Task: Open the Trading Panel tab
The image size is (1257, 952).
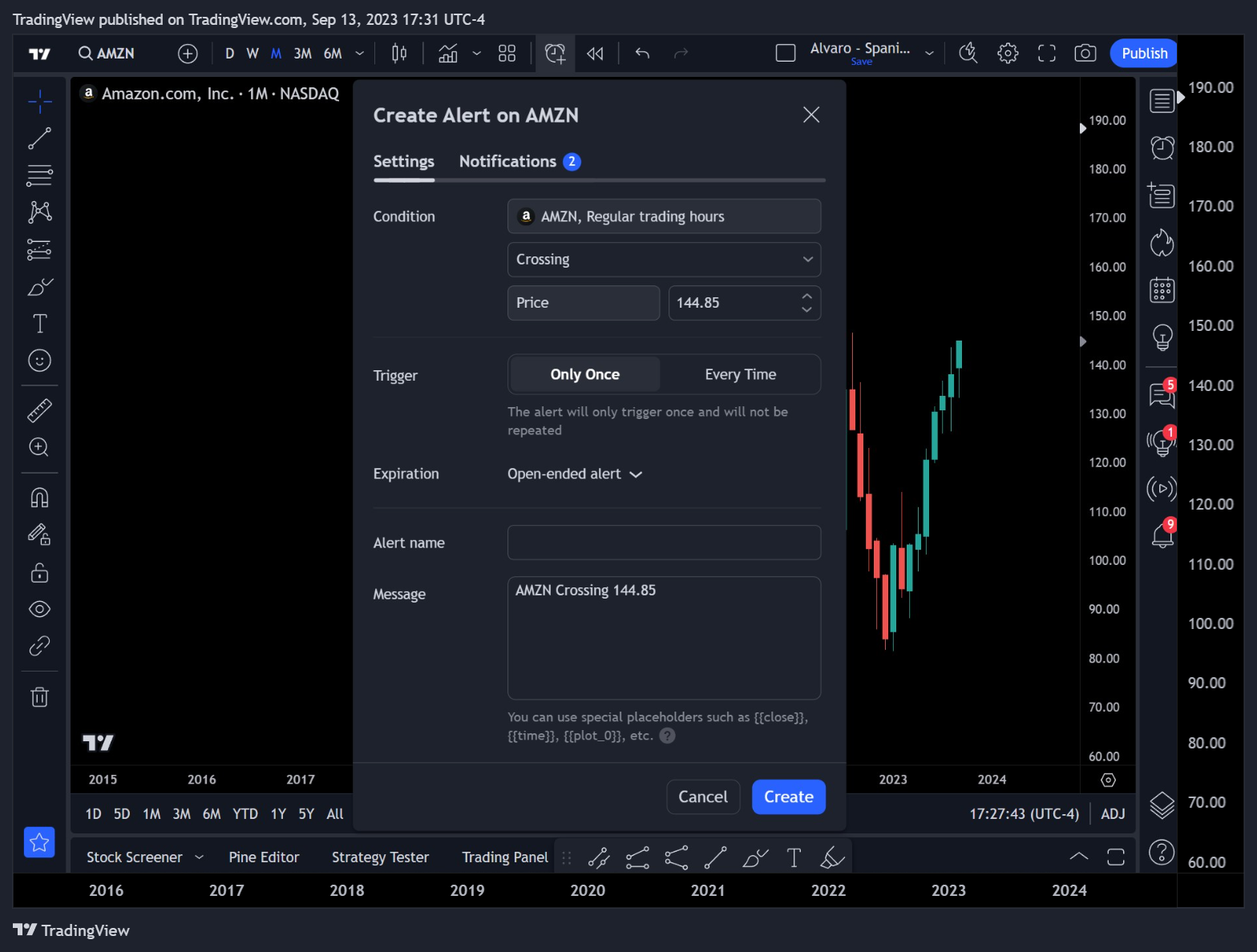Action: (505, 857)
